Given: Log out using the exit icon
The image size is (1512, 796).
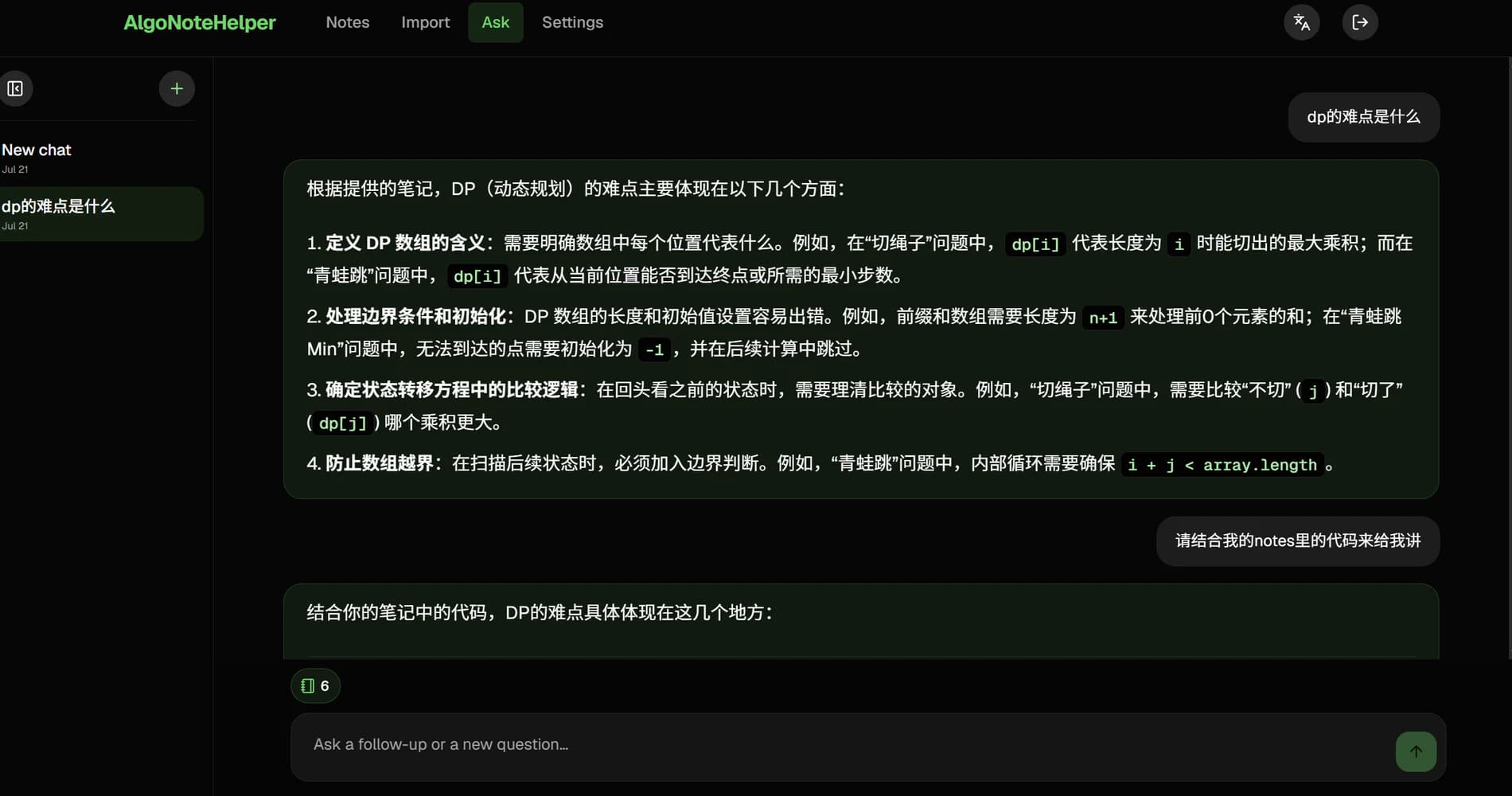Looking at the screenshot, I should [1360, 22].
